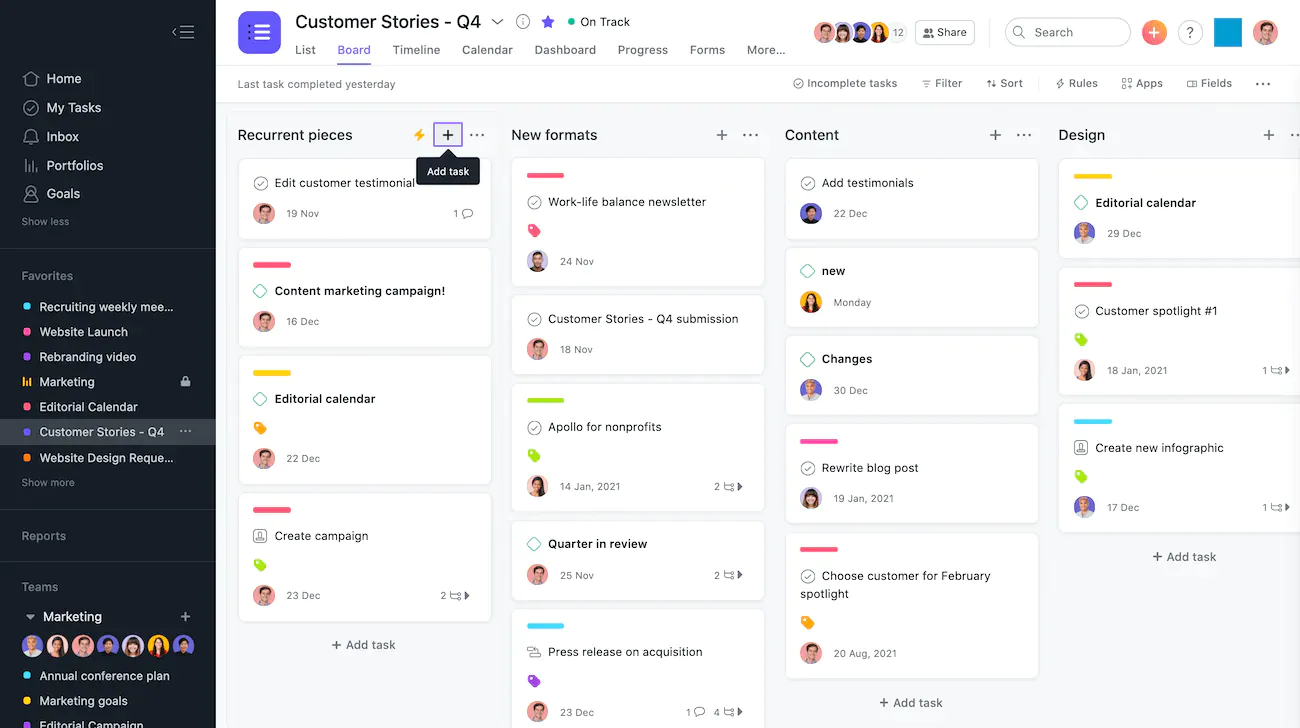Add task to Recurrent pieces with plus icon
The image size is (1300, 728).
(448, 135)
